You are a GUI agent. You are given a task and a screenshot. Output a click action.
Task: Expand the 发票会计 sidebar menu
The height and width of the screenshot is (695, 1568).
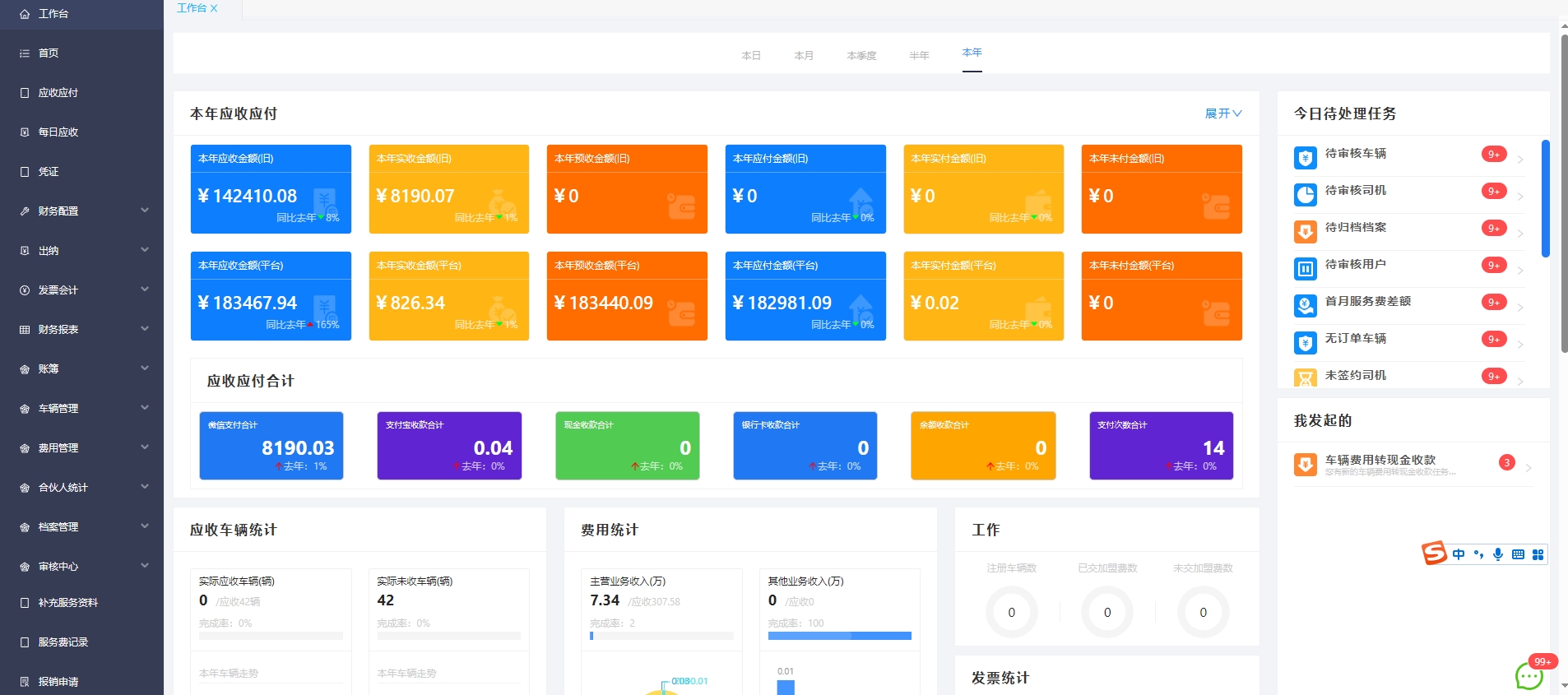click(x=82, y=290)
